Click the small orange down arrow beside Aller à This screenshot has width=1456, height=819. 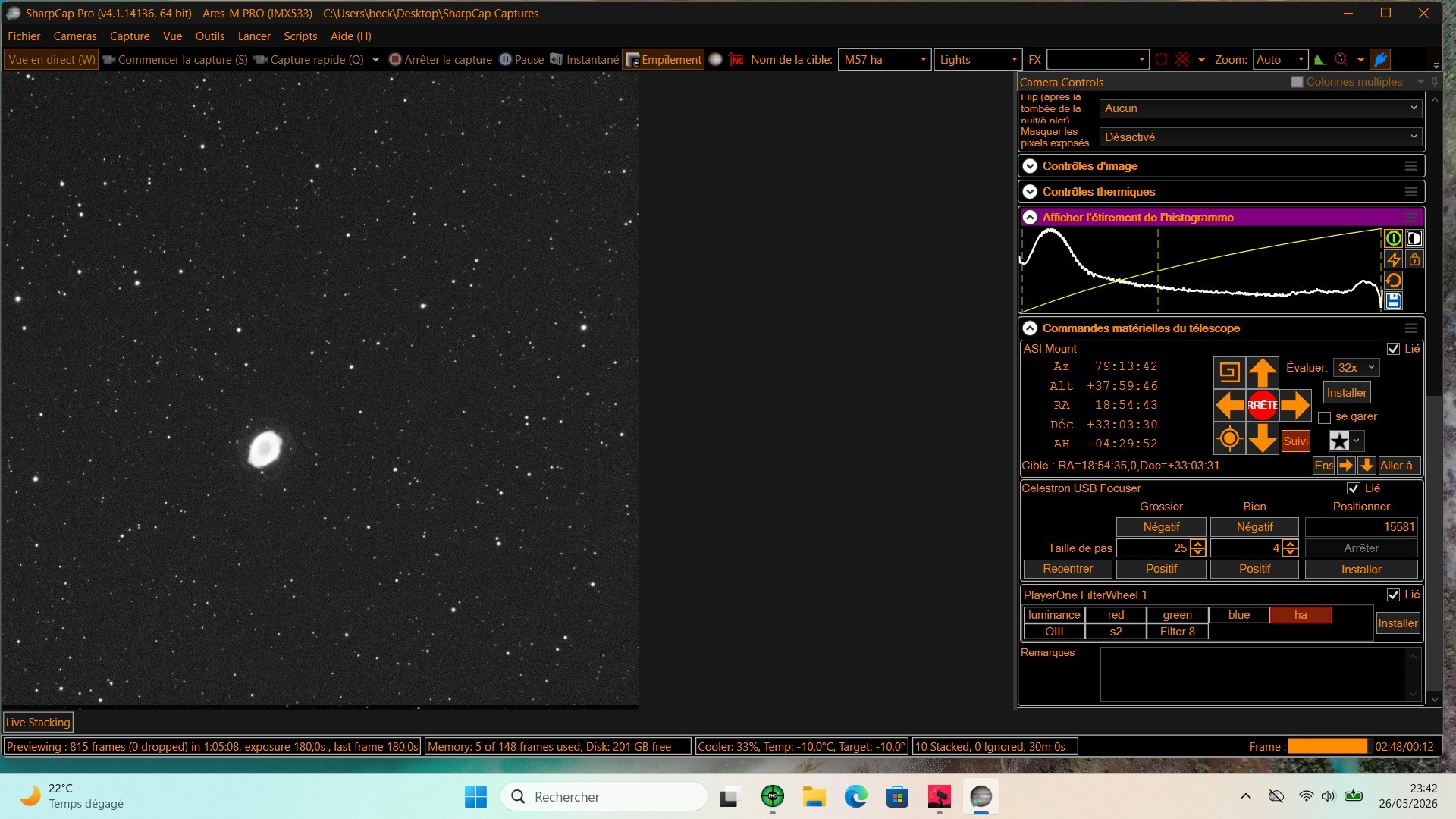1366,466
